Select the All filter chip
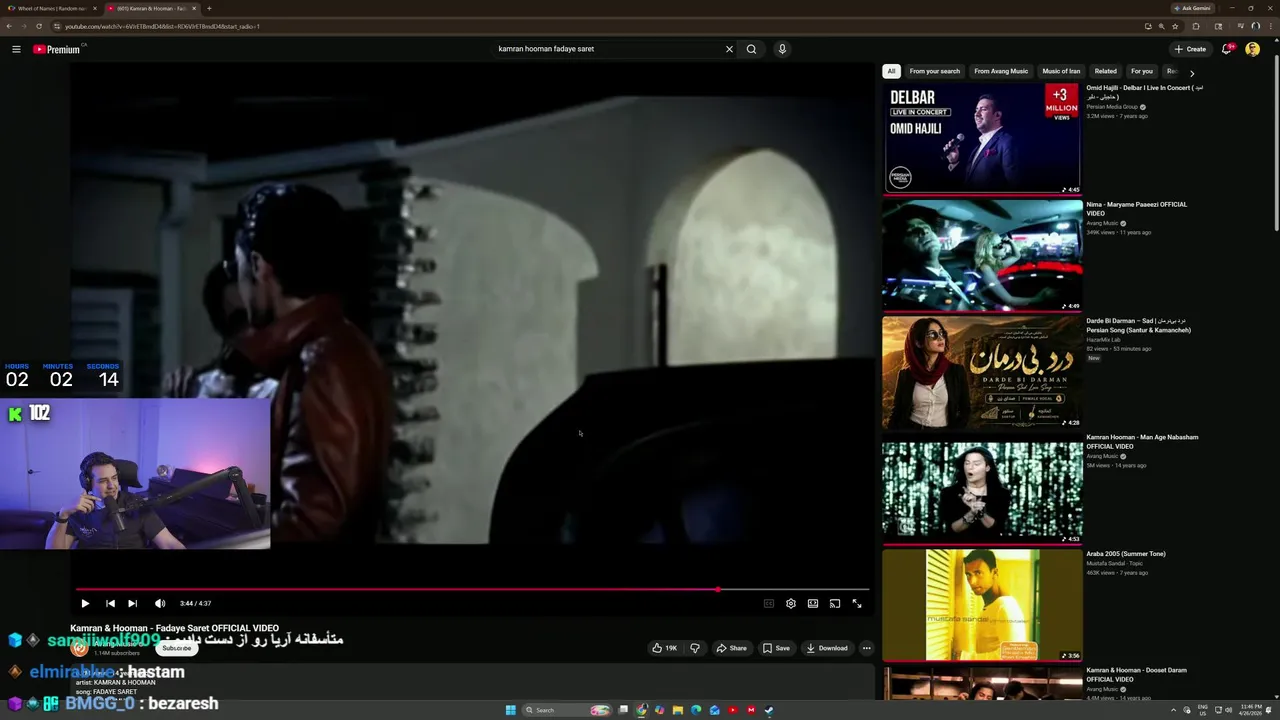This screenshot has width=1280, height=720. [891, 71]
